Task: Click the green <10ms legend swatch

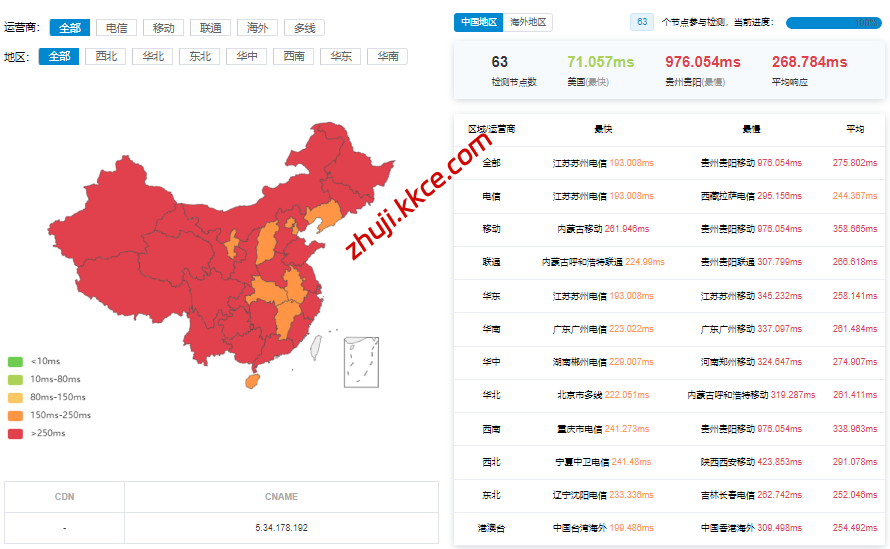Action: tap(15, 361)
